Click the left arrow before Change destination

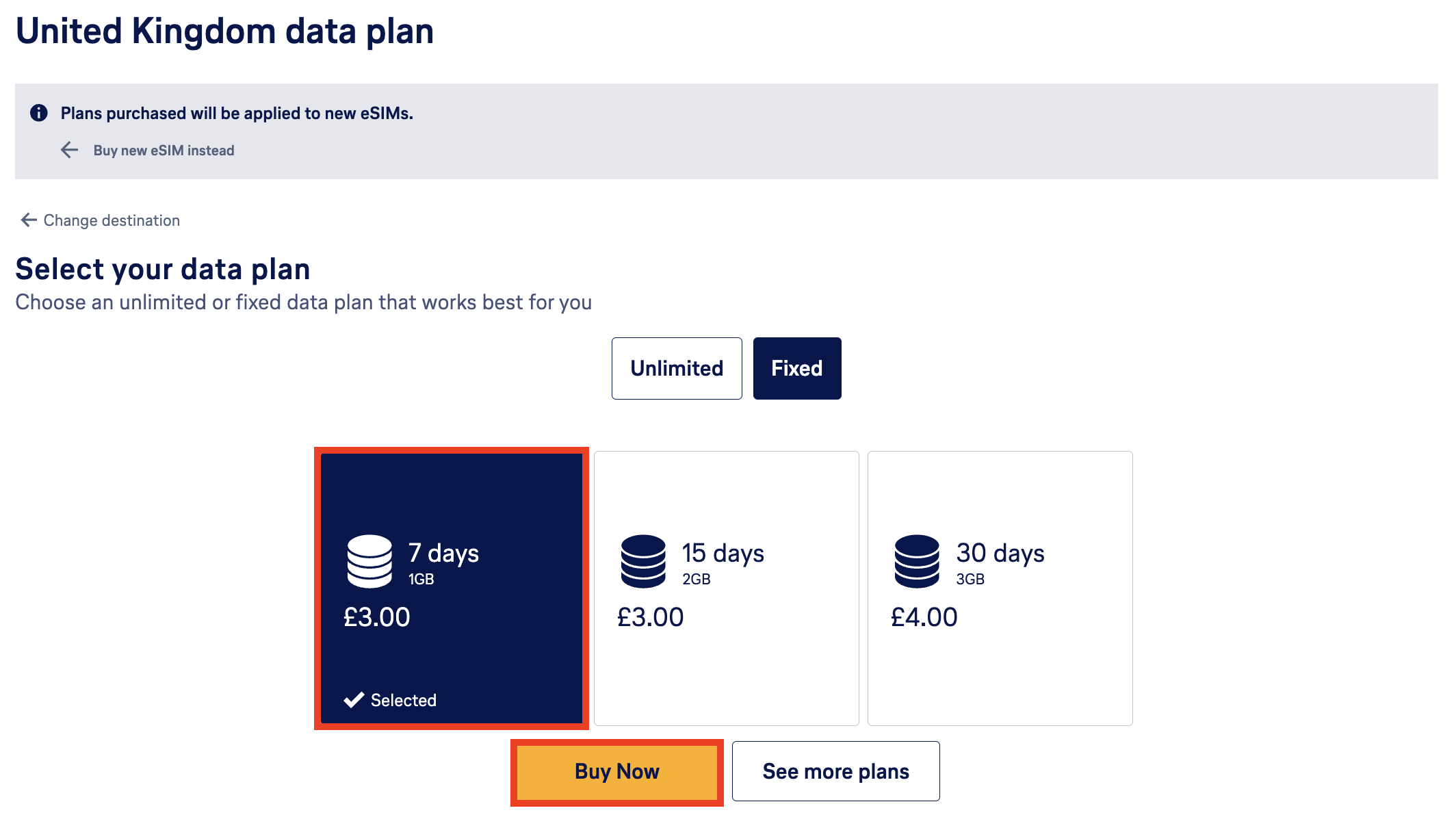click(29, 220)
